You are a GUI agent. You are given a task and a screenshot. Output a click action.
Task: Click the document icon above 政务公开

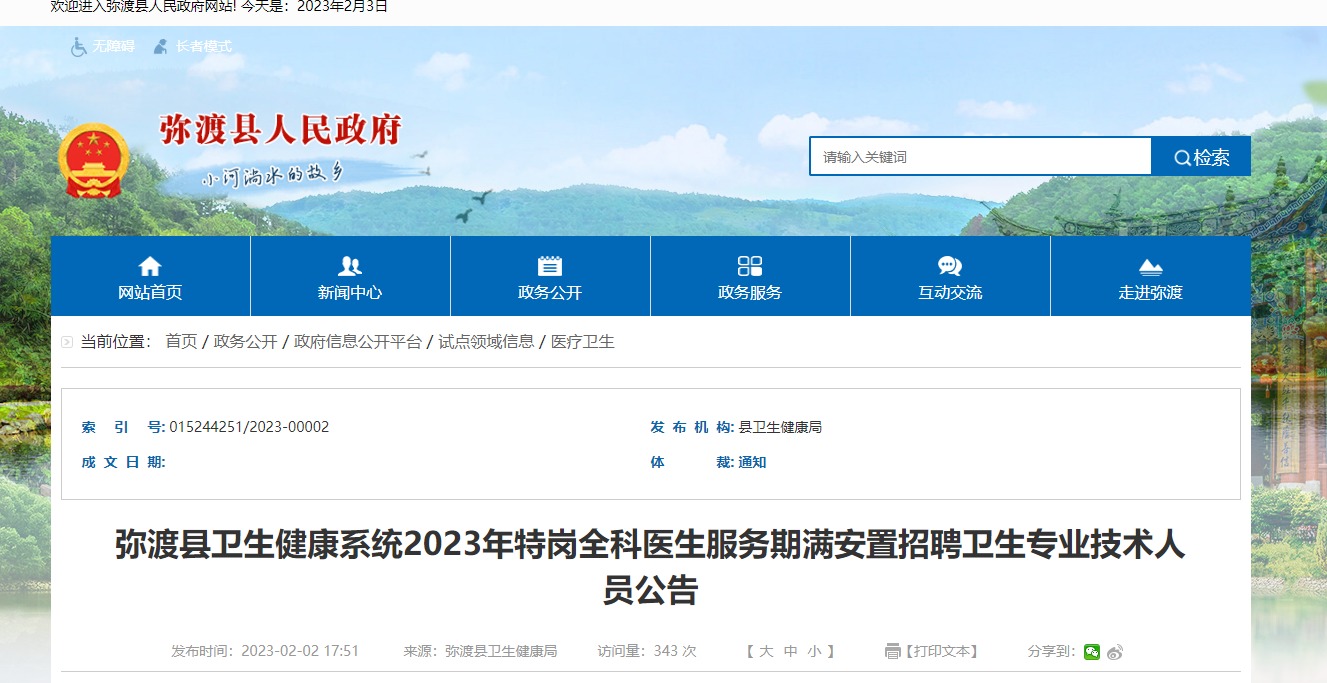(x=550, y=266)
